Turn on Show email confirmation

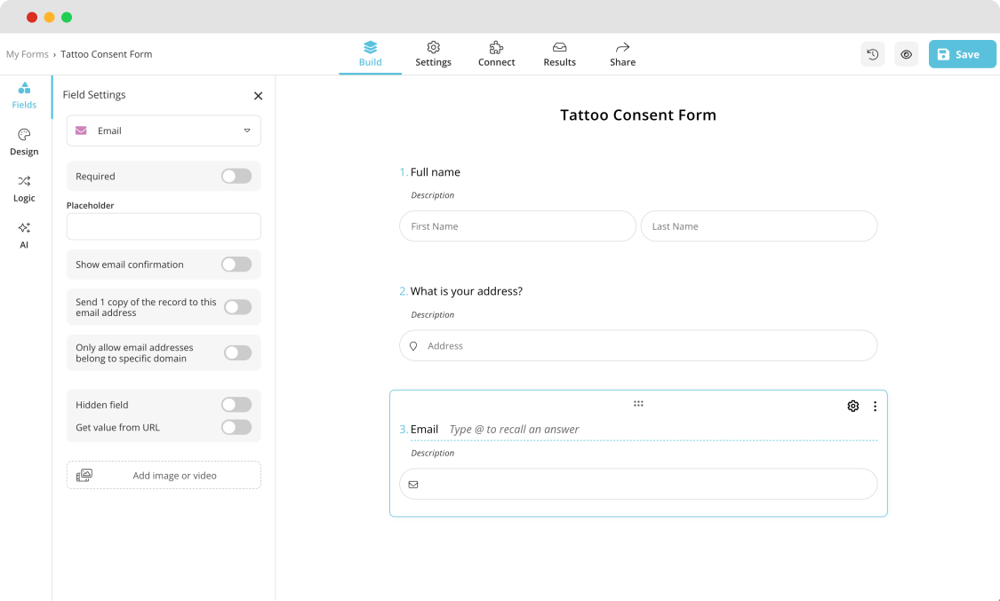(x=236, y=264)
